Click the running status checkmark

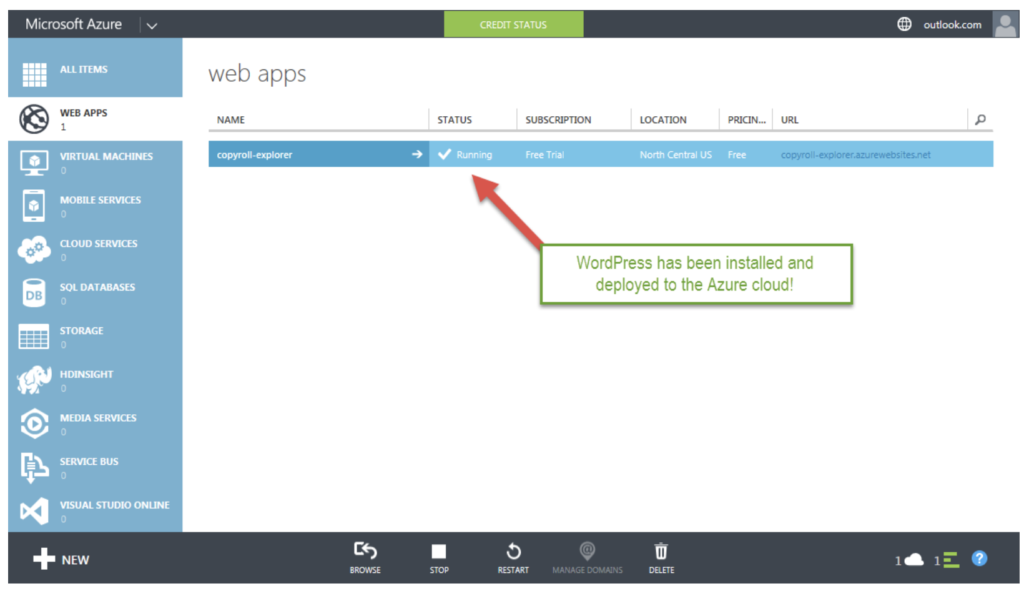click(444, 155)
